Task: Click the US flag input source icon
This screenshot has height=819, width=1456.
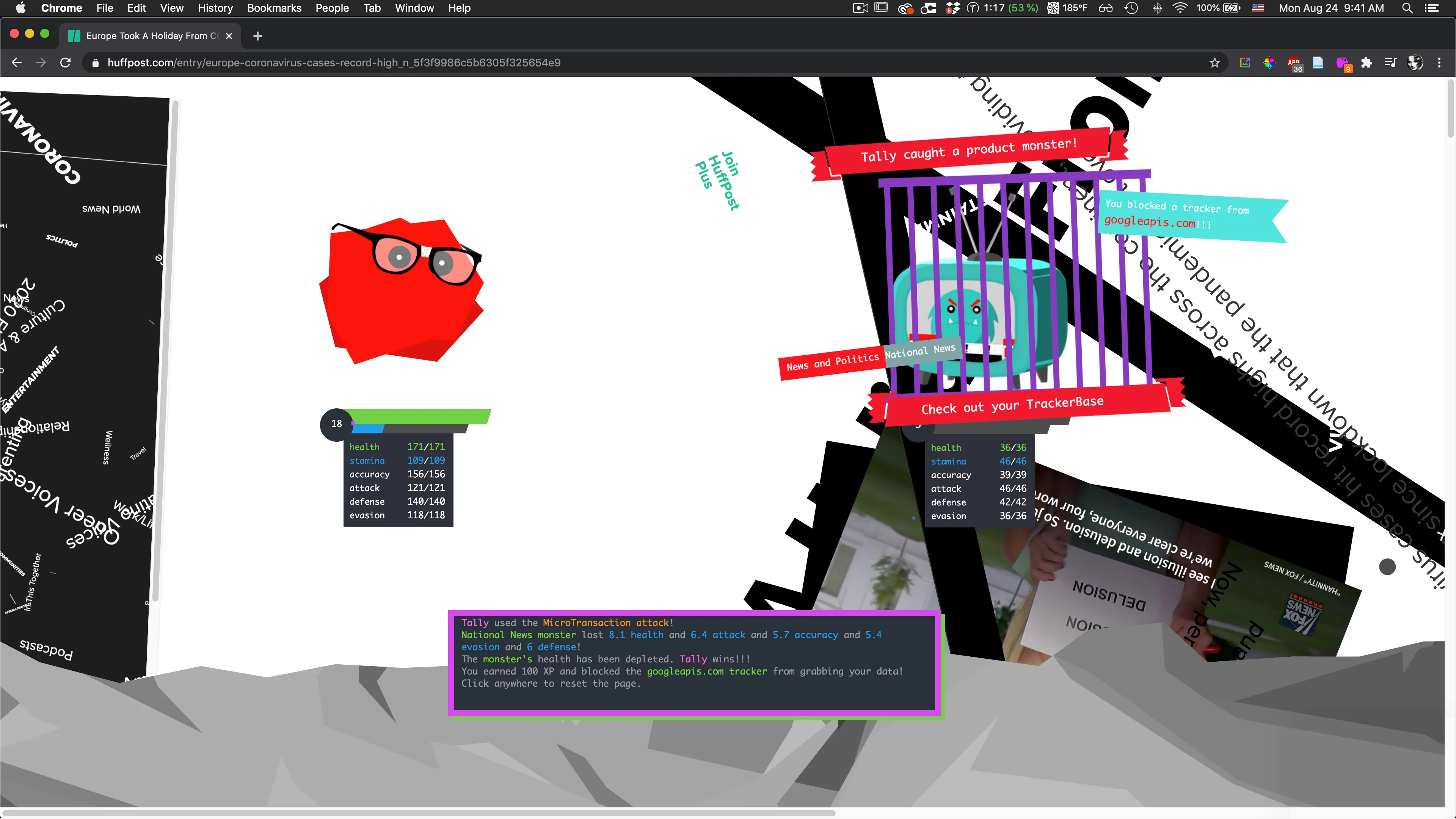Action: point(1258,8)
